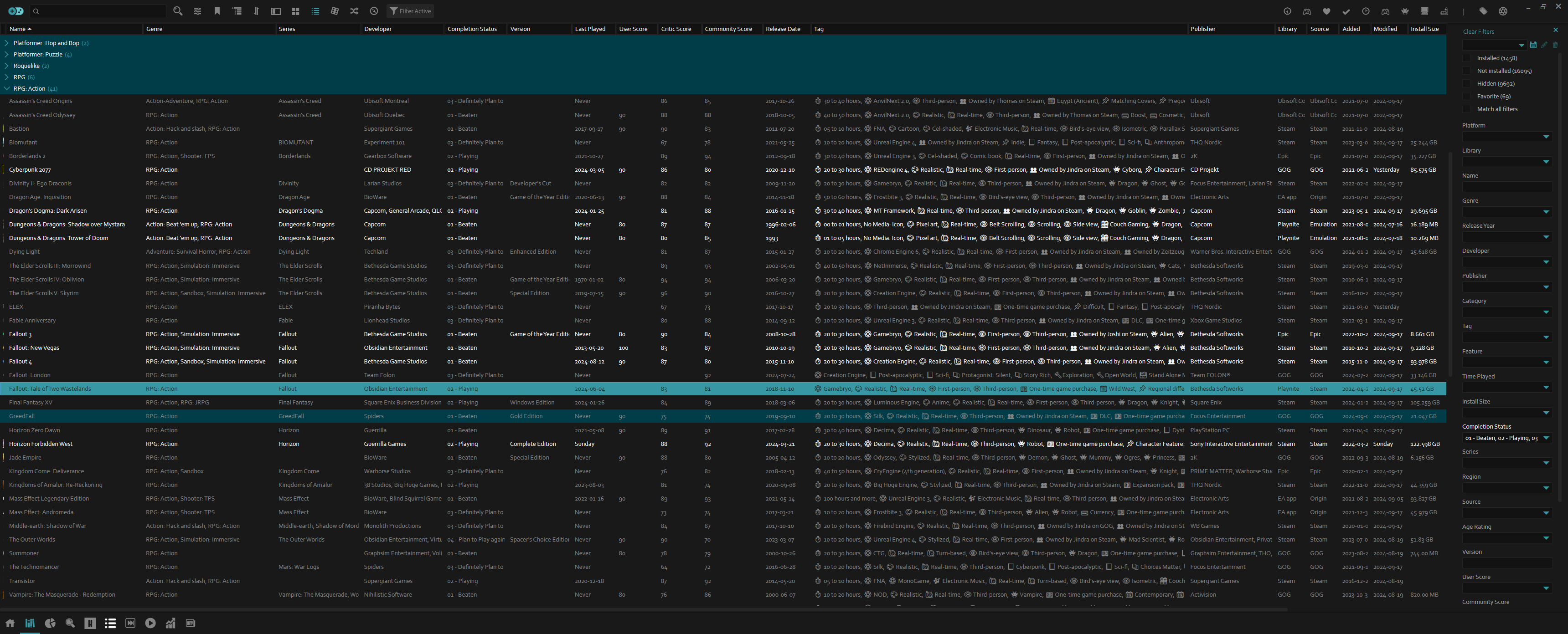The image size is (1568, 634).
Task: Click the heart favorites quick-filter icon
Action: click(1326, 11)
